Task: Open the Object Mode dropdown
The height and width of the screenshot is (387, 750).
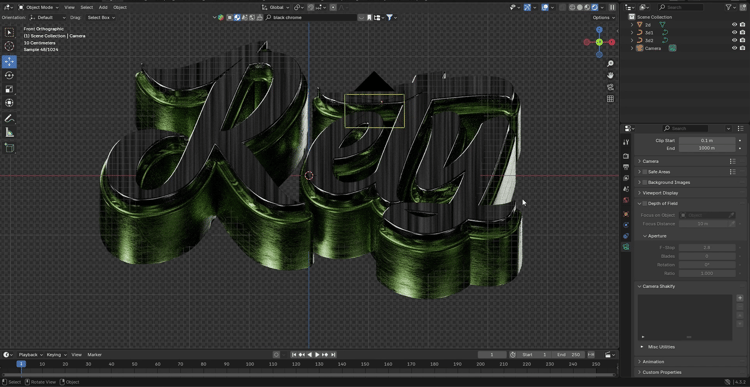Action: (x=38, y=7)
